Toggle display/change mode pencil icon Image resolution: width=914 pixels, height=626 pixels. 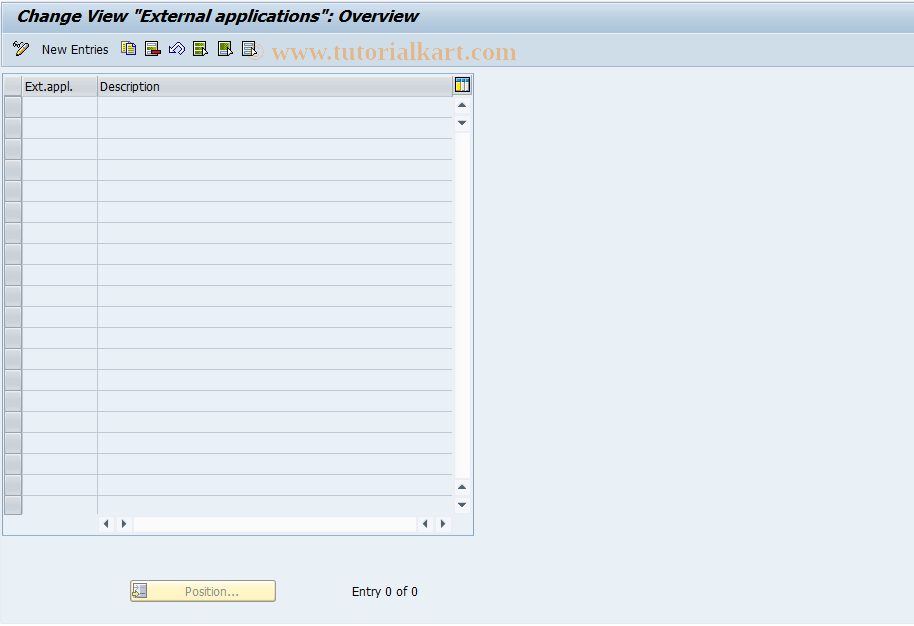coord(21,49)
